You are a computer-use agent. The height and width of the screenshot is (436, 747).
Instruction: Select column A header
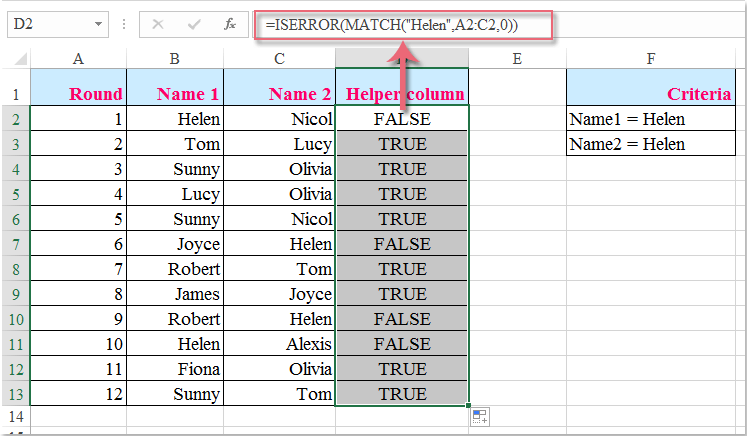(78, 59)
